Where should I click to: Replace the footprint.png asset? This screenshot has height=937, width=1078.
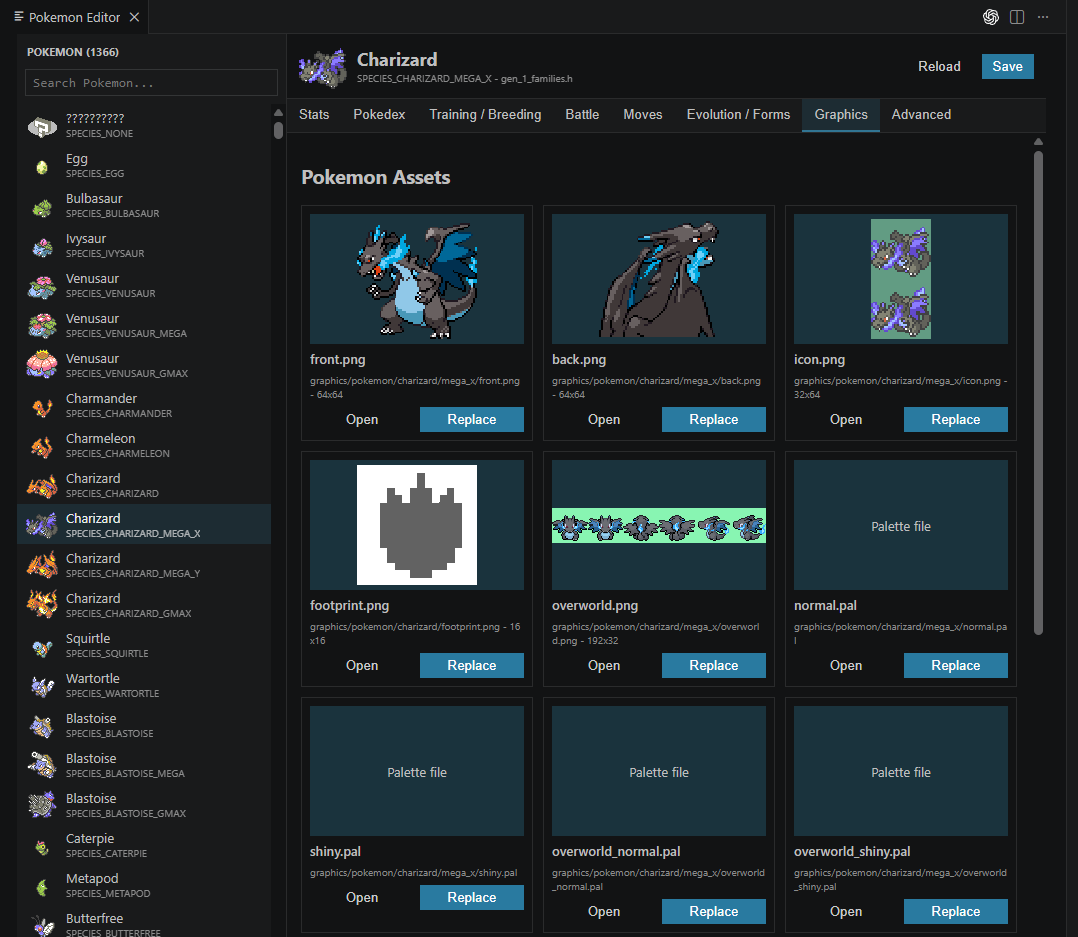[x=472, y=665]
